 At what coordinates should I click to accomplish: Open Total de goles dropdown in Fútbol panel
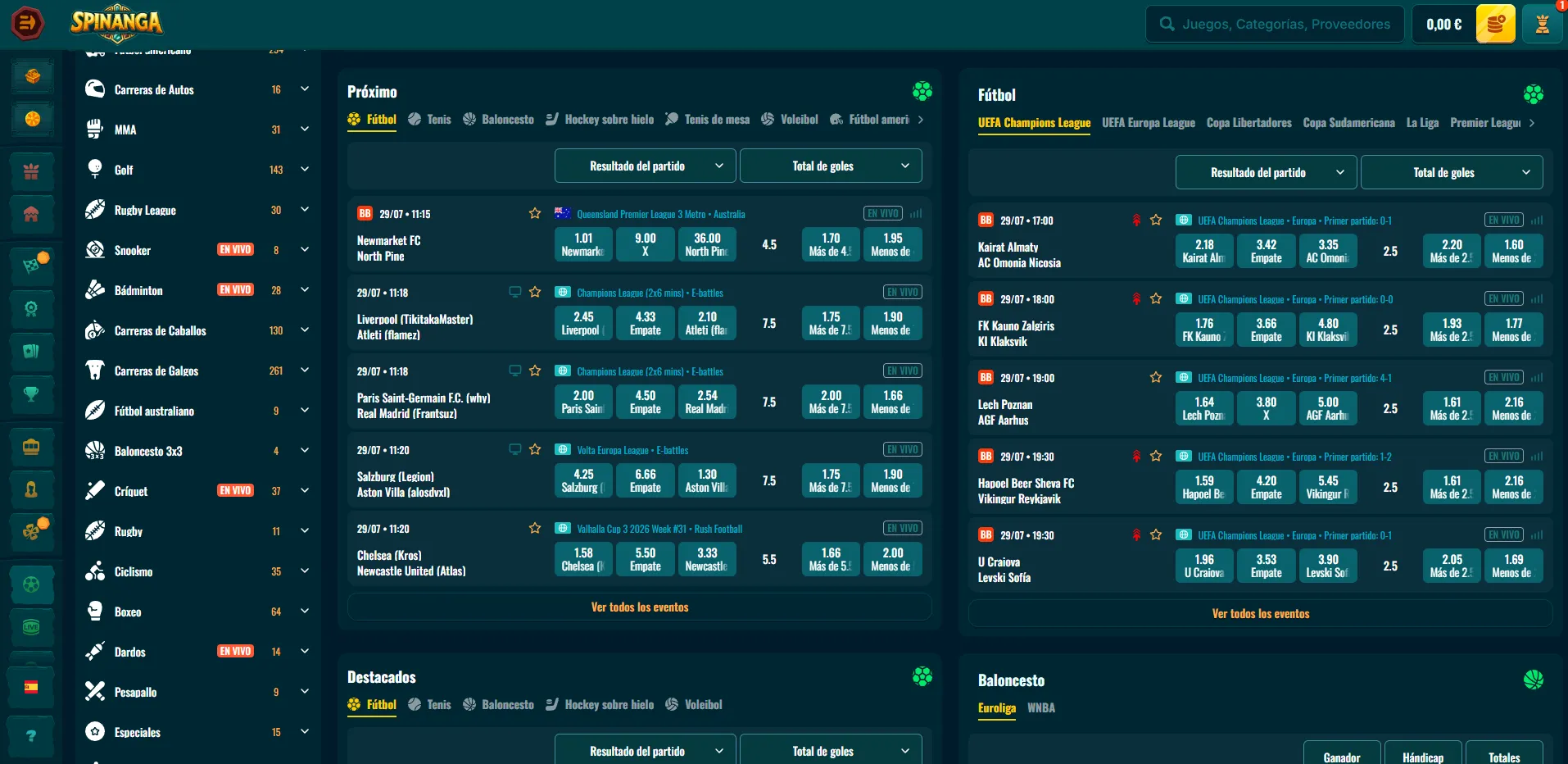tap(1452, 172)
